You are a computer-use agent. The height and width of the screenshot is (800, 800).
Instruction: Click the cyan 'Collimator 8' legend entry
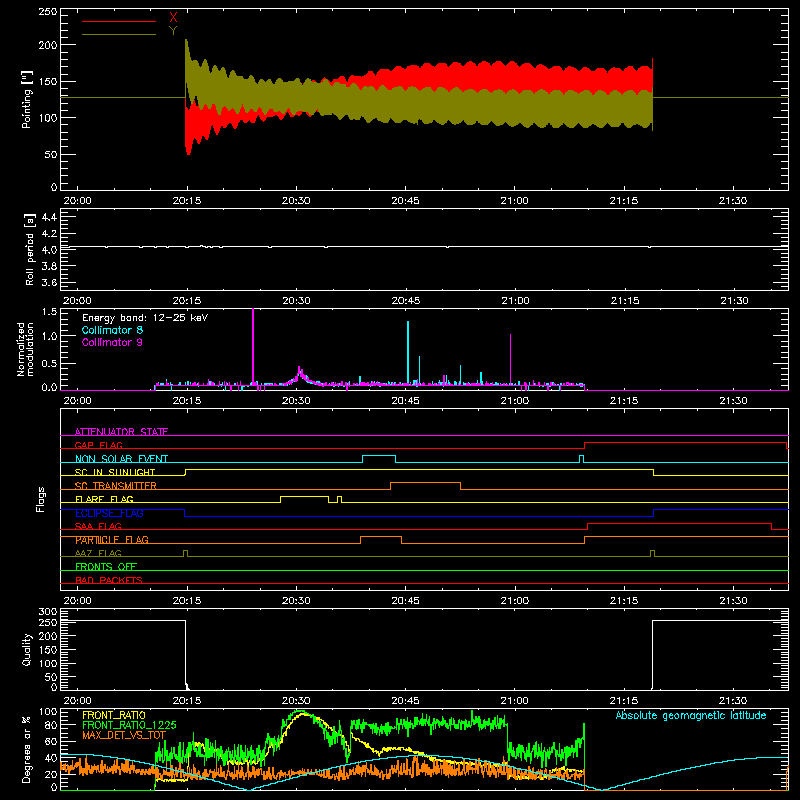tap(112, 330)
